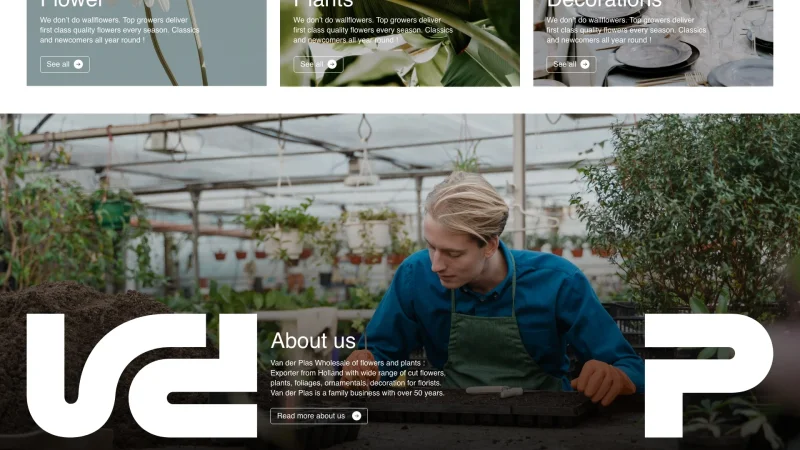The width and height of the screenshot is (800, 450).
Task: Click the Plants card heading
Action: pos(323,3)
